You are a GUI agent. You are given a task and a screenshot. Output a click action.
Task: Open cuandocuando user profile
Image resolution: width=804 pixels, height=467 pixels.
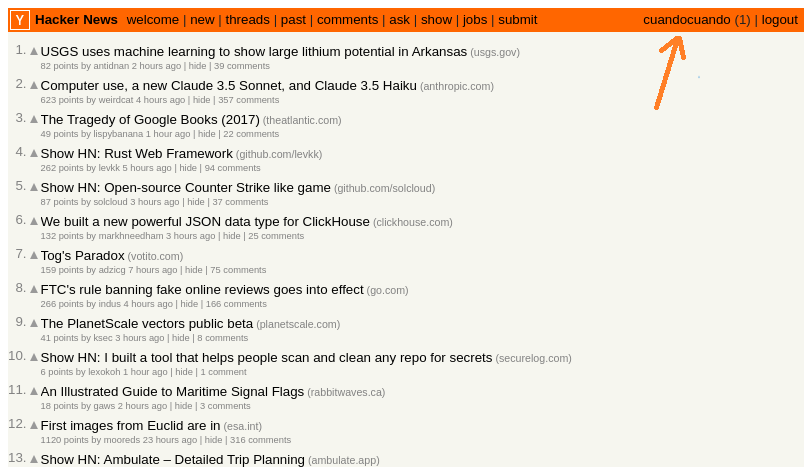(x=686, y=20)
